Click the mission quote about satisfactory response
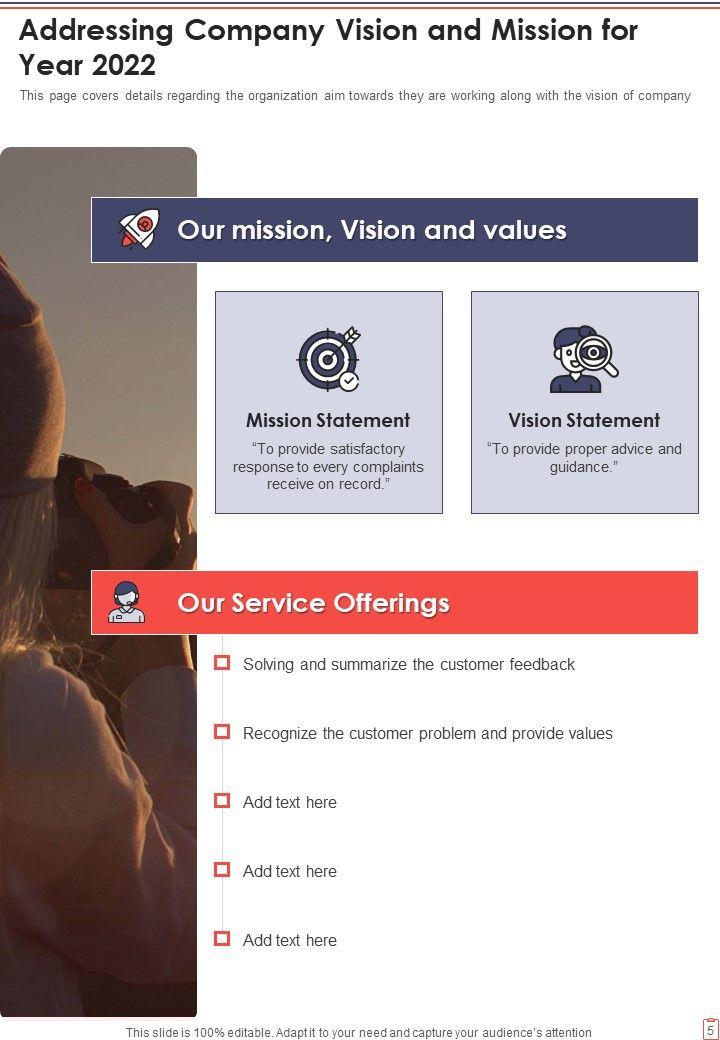This screenshot has height=1040, width=720. pyautogui.click(x=328, y=467)
